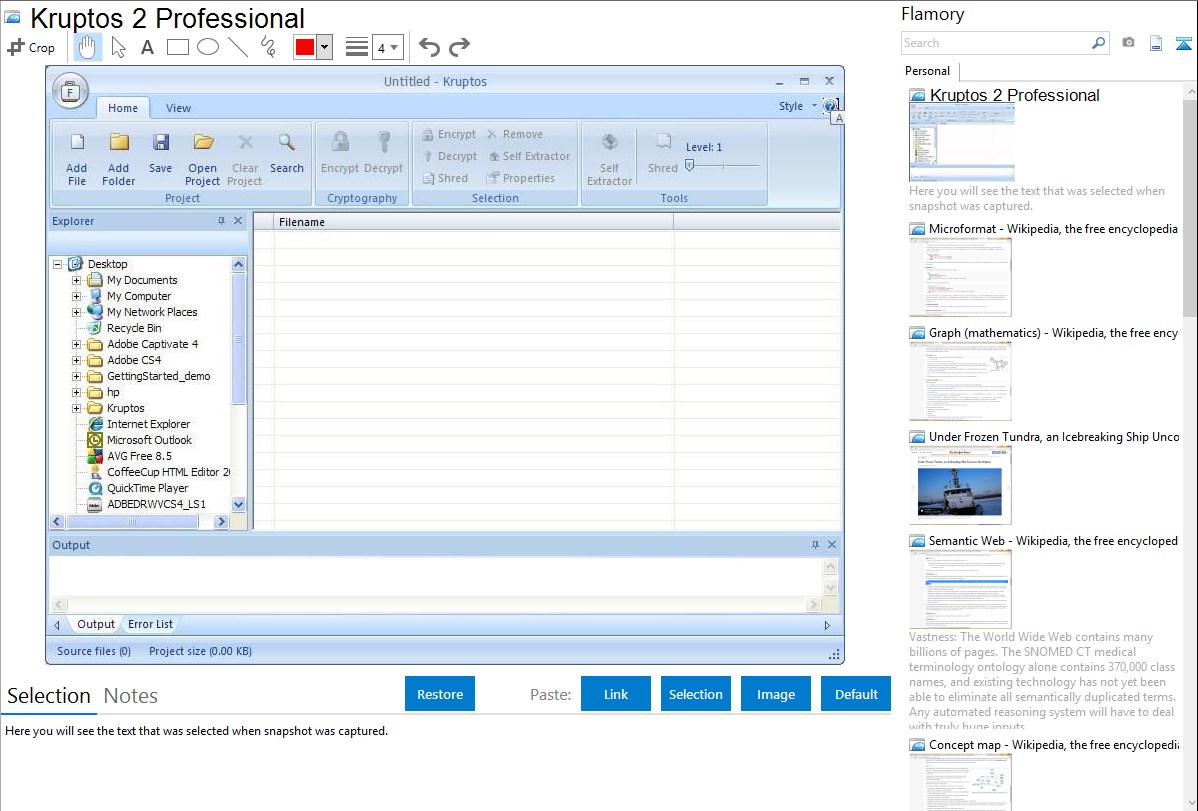This screenshot has width=1198, height=811.
Task: Click the Add File icon
Action: click(76, 142)
